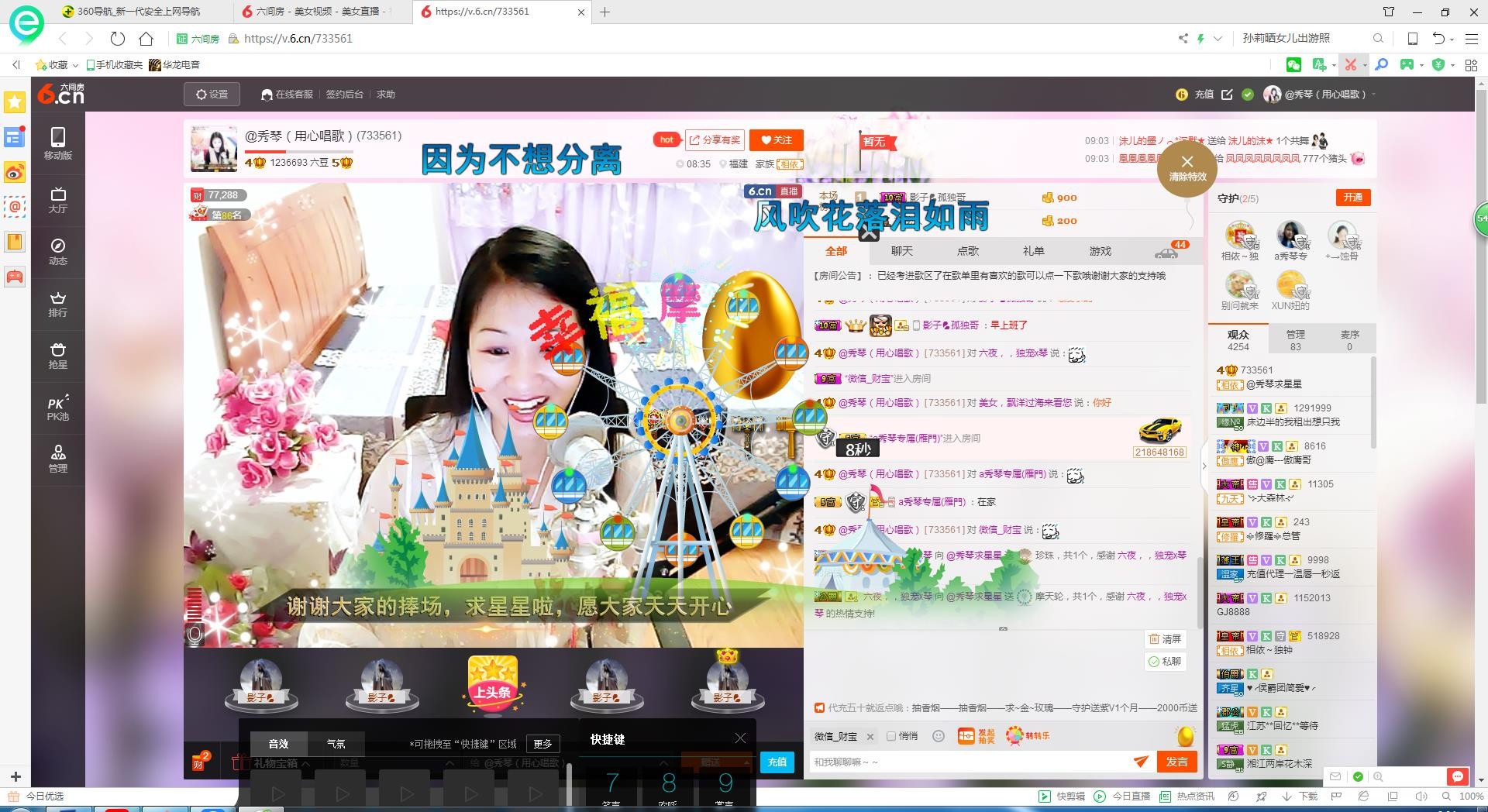Image resolution: width=1488 pixels, height=812 pixels.
Task: Switch to the 游戏 games tab
Action: (x=1100, y=251)
